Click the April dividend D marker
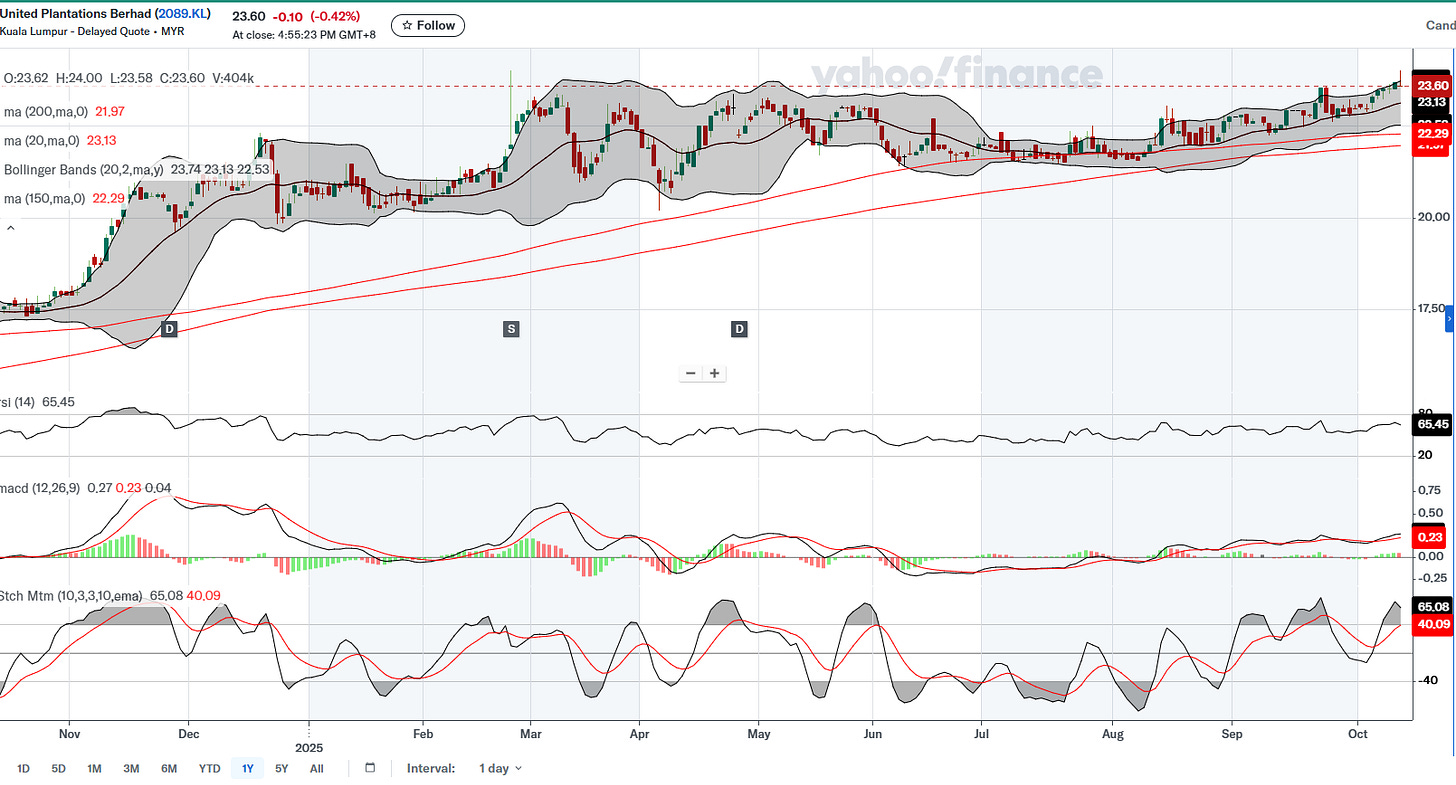1456x785 pixels. (739, 329)
